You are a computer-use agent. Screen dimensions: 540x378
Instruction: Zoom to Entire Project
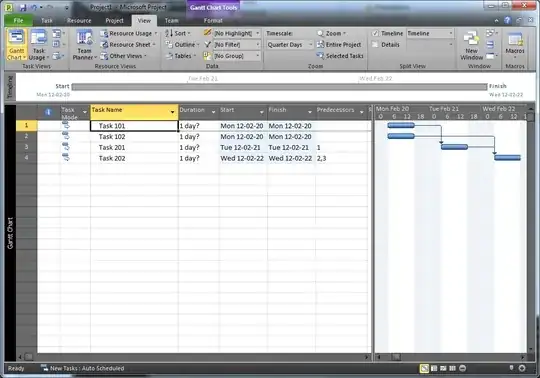coord(339,45)
